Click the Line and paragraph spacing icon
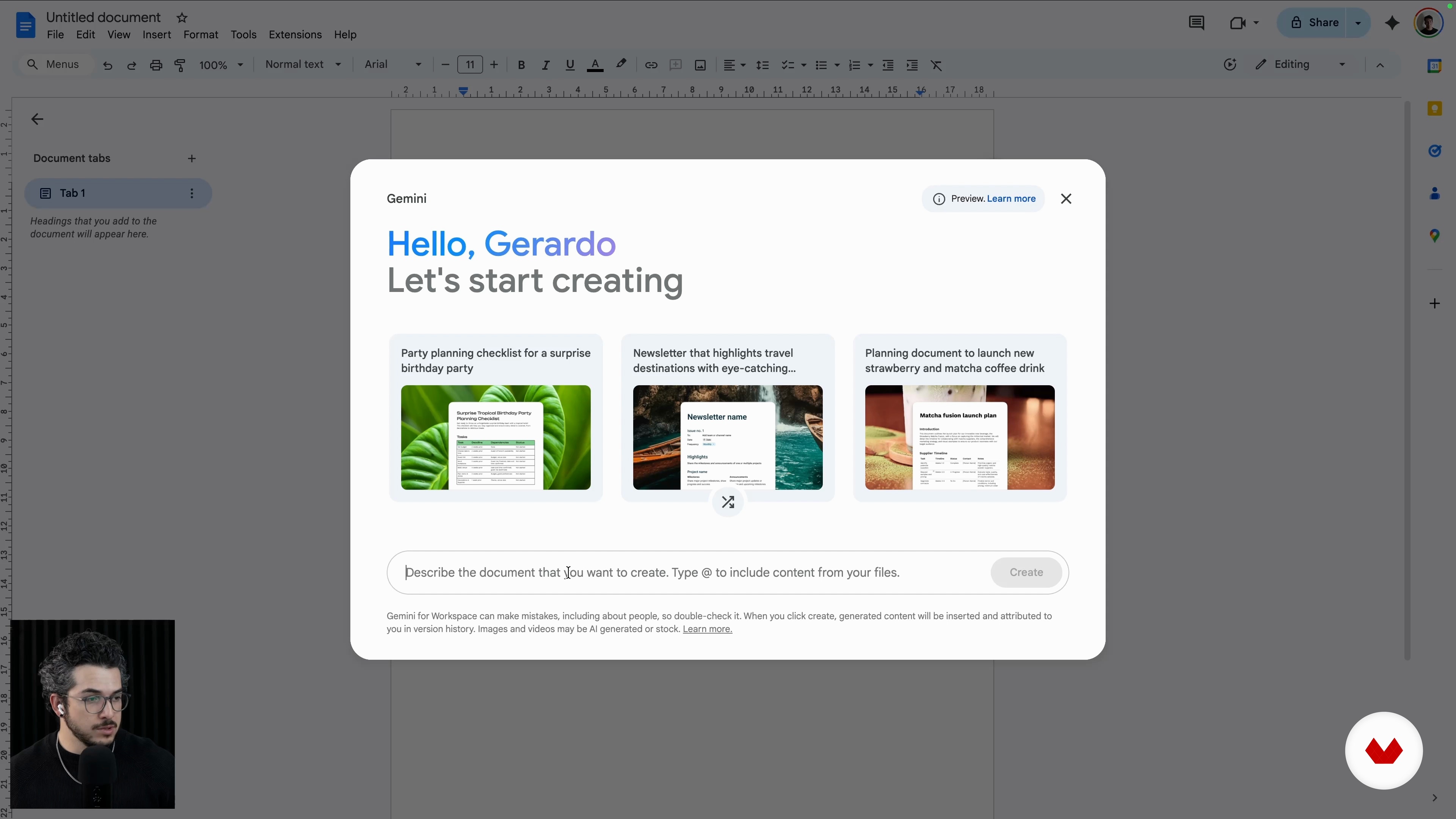 pos(763,66)
